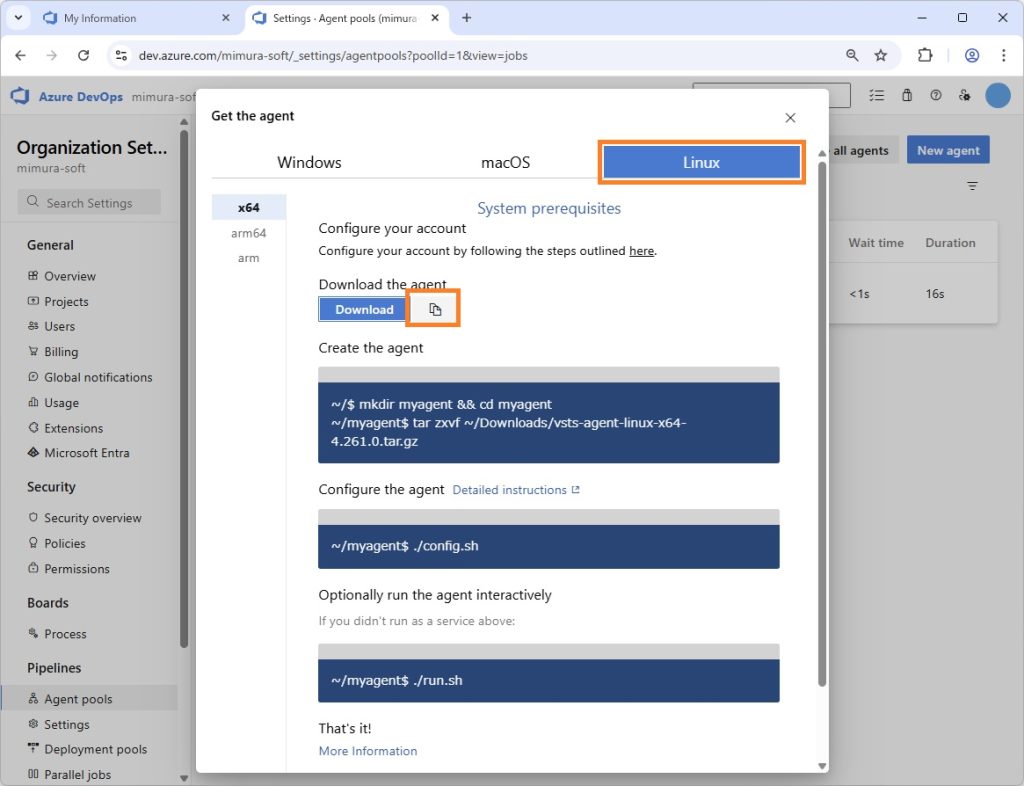The width and height of the screenshot is (1024, 786).
Task: Choose the arm64 architecture option
Action: (x=249, y=233)
